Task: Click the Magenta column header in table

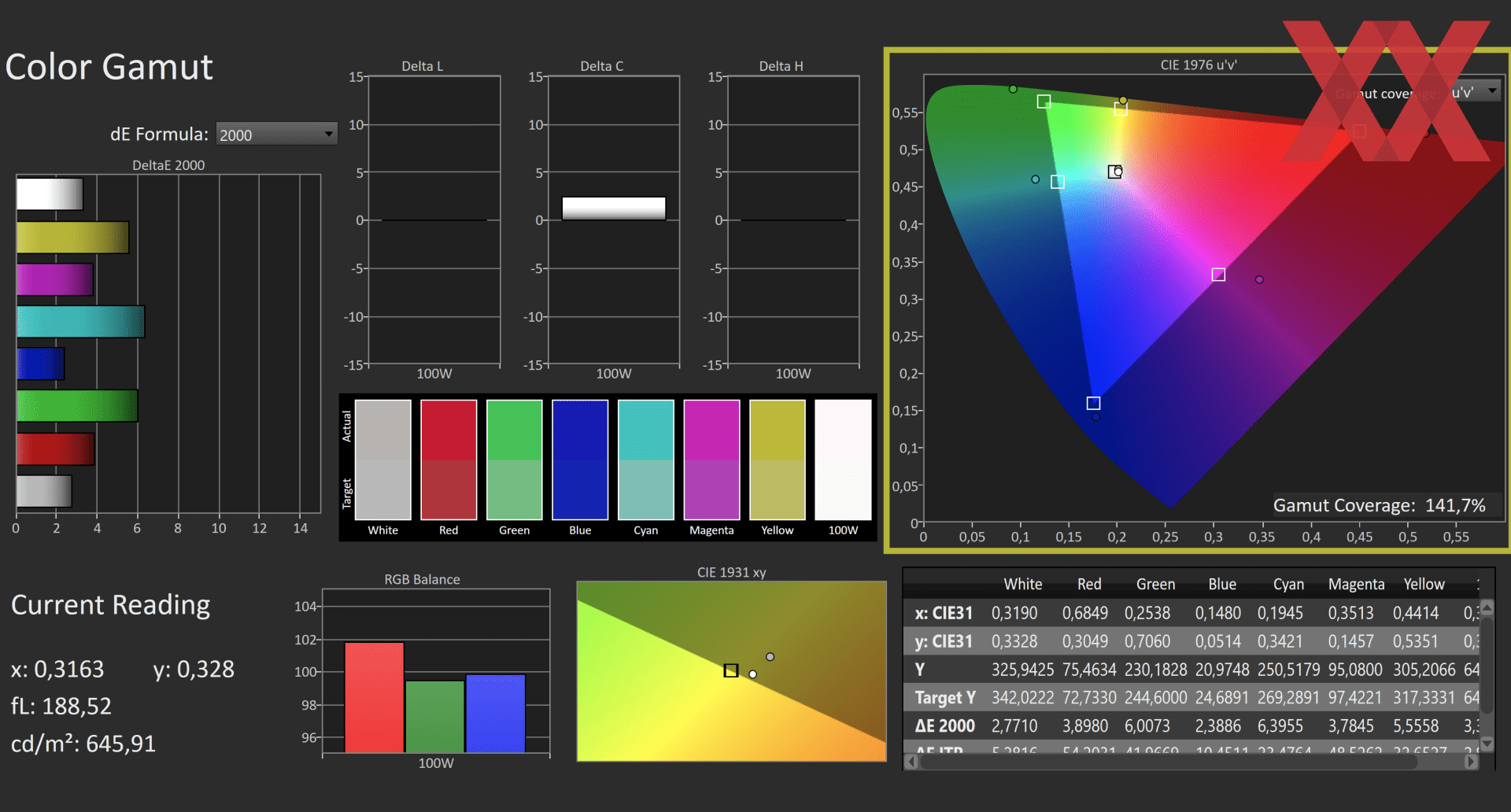Action: pos(1356,585)
